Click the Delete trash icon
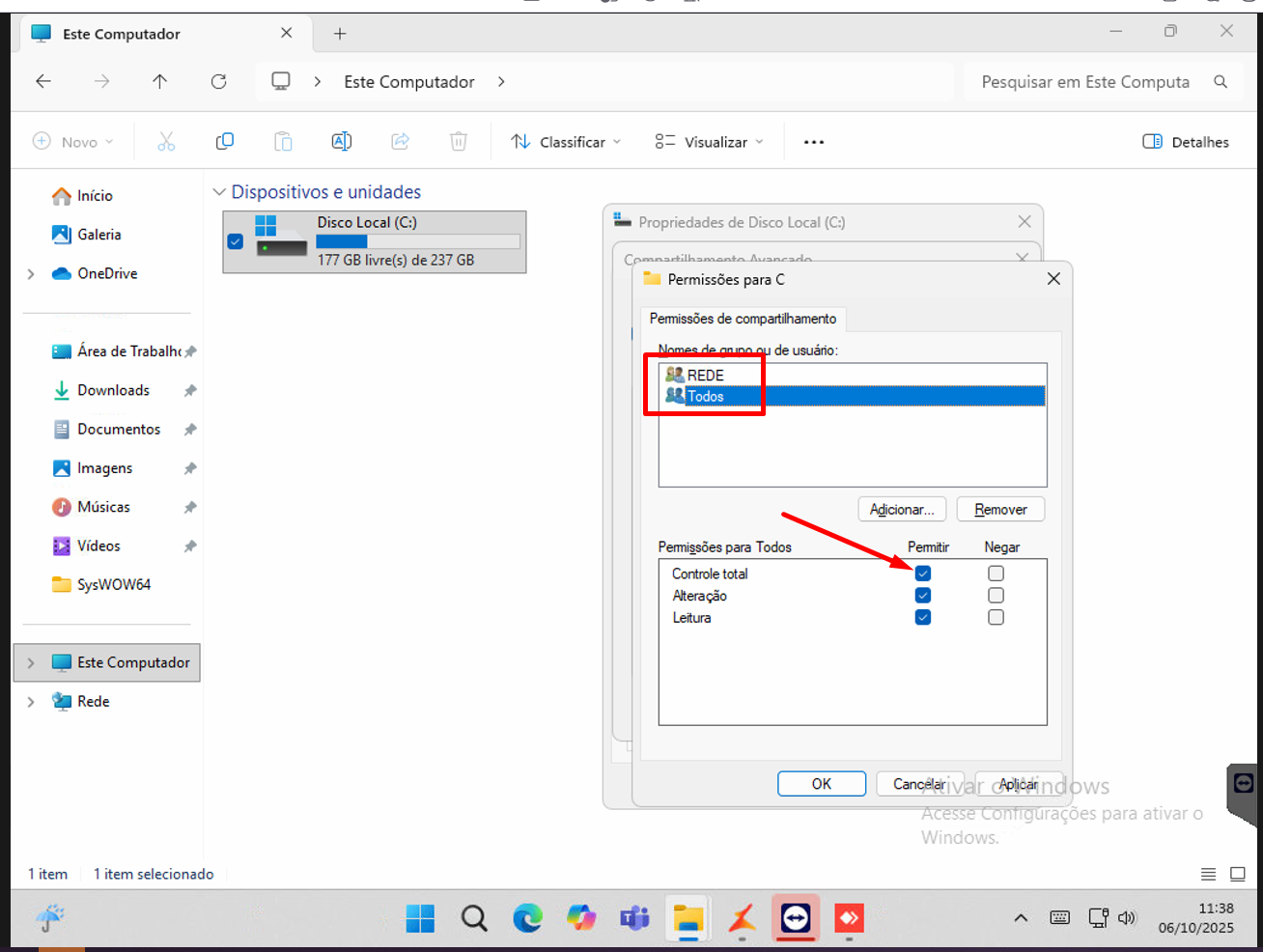Viewport: 1263px width, 952px height. tap(459, 142)
